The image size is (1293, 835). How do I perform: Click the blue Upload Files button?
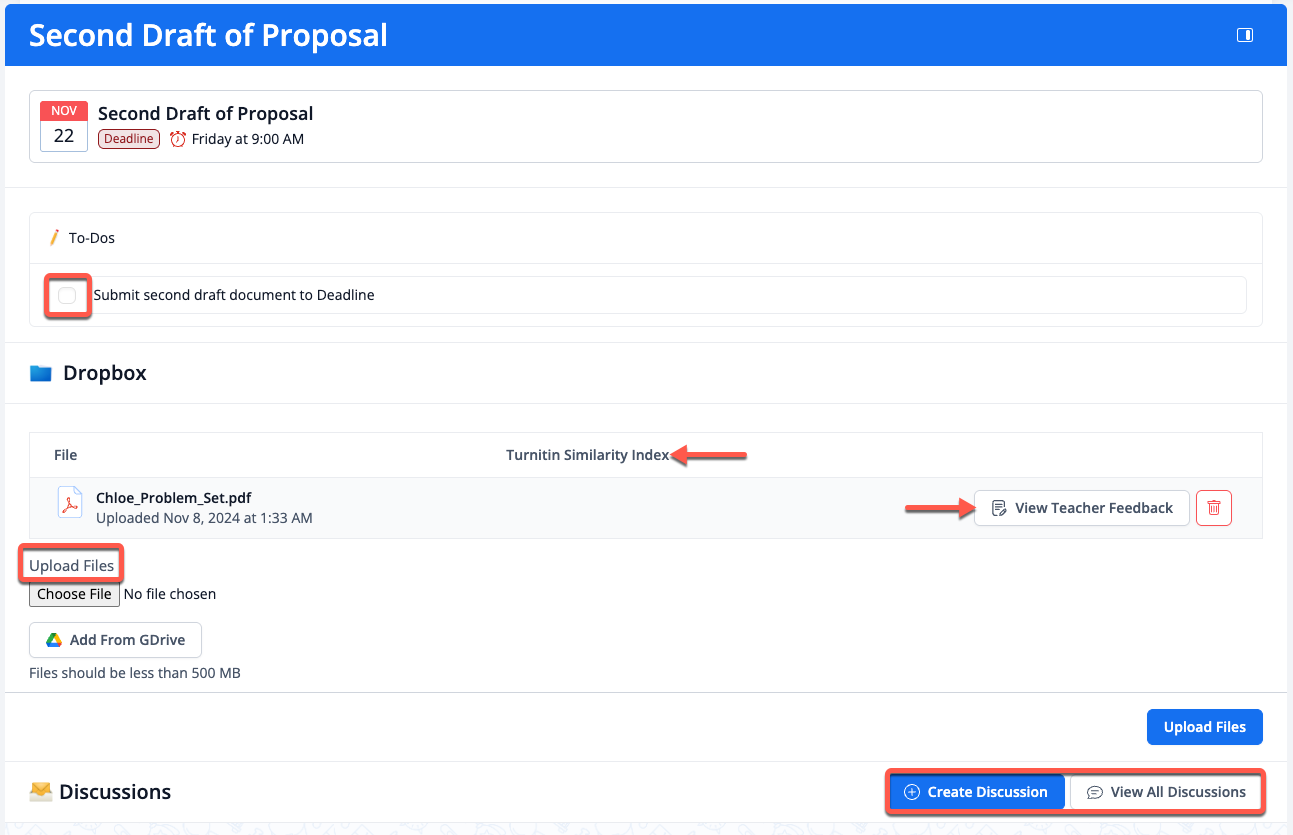pyautogui.click(x=1204, y=727)
